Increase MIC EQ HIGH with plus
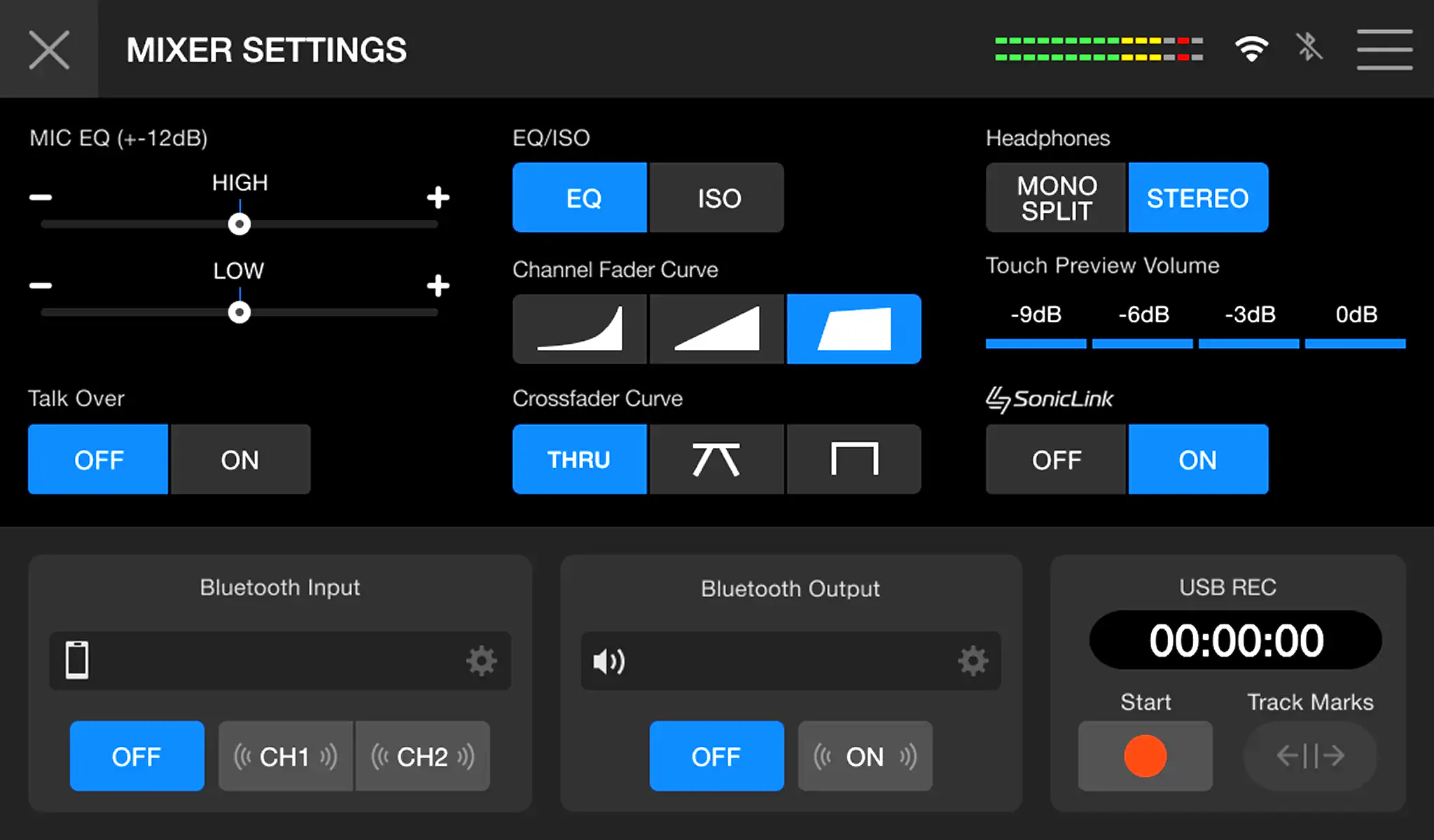Screen dimensions: 1434x840 438,197
